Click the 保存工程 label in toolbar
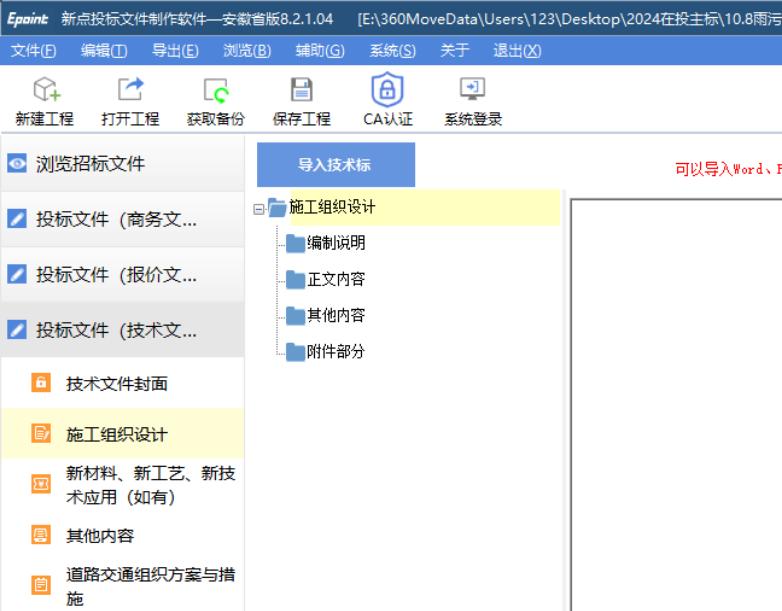 click(x=301, y=119)
